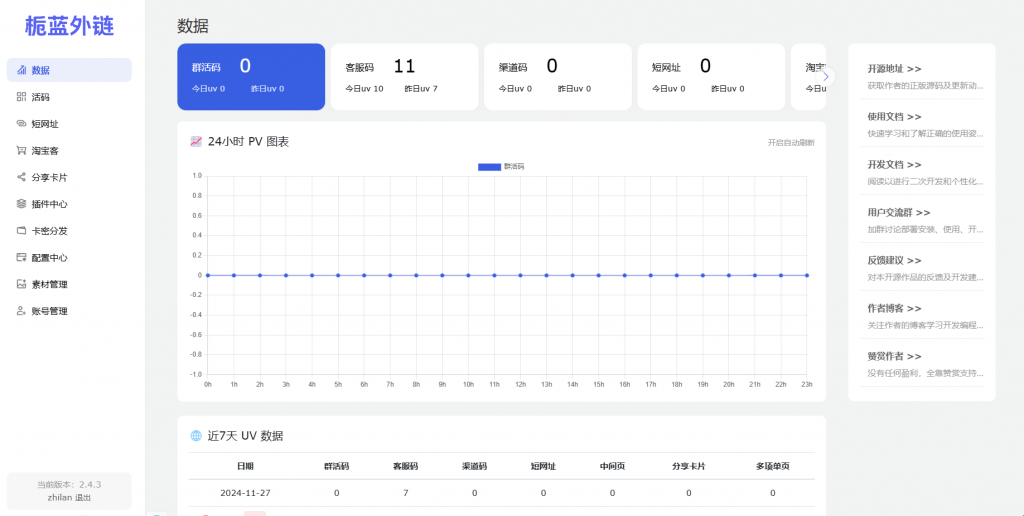This screenshot has height=516, width=1024.
Task: Click the 今日uv 10 text in 客服码 card
Action: (364, 89)
